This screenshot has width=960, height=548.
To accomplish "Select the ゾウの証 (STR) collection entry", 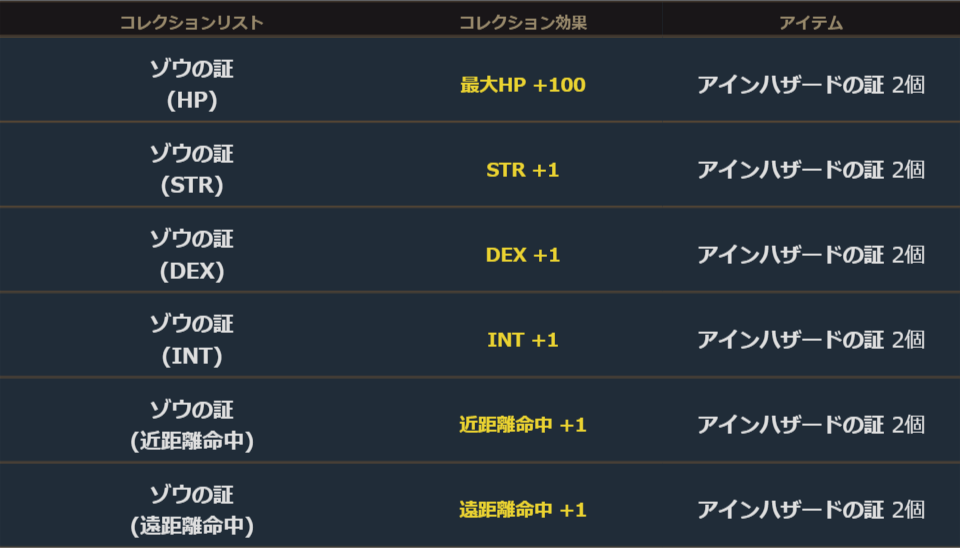I will [x=191, y=169].
